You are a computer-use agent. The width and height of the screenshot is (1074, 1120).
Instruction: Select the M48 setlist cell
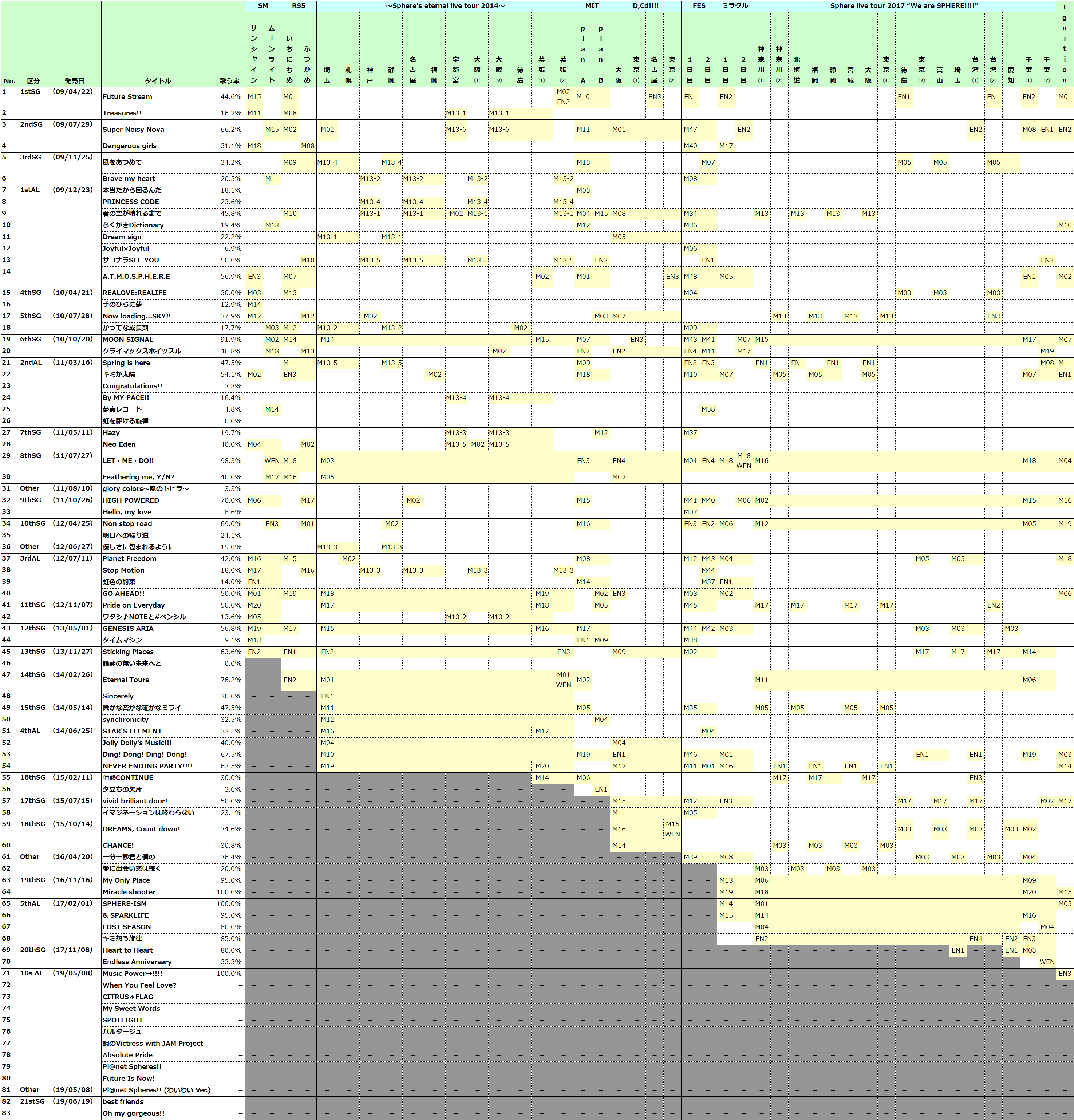(x=690, y=277)
